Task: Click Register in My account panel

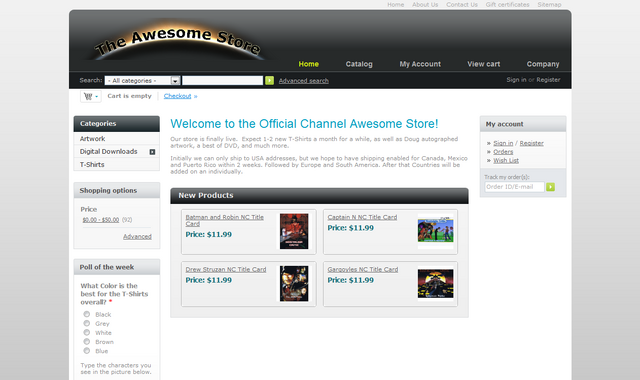Action: coord(531,143)
